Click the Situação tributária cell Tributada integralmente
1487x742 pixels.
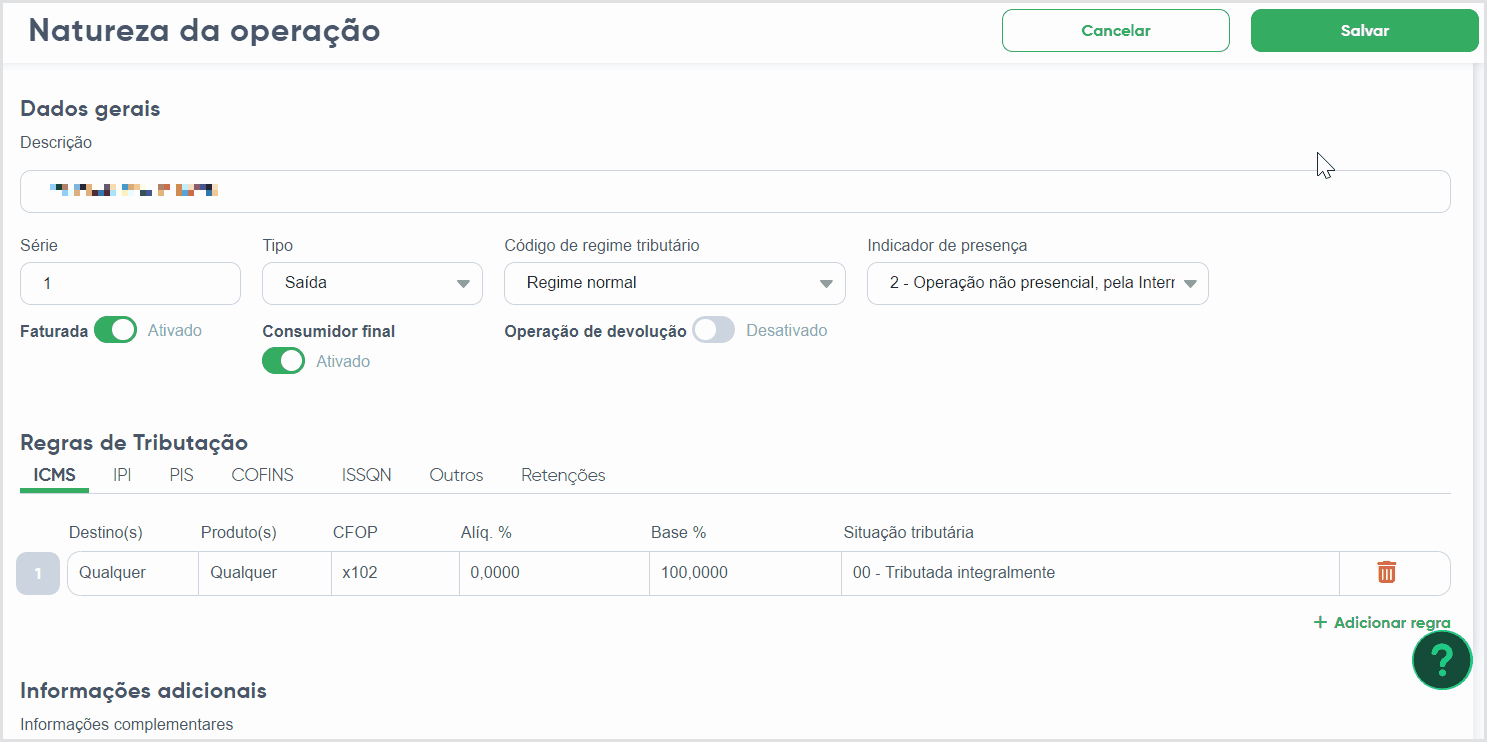[1090, 573]
